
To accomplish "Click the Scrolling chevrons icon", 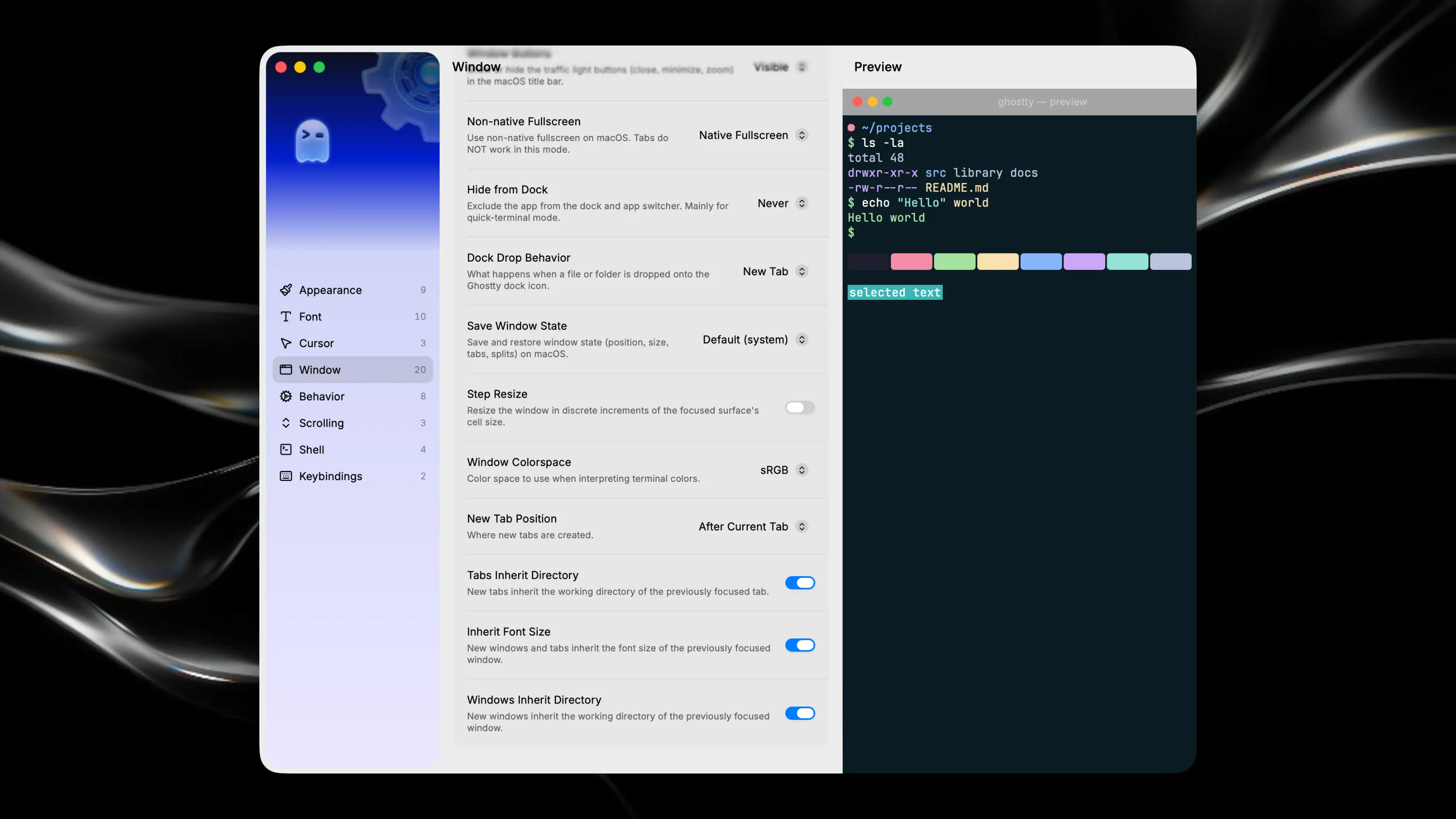I will (x=286, y=423).
